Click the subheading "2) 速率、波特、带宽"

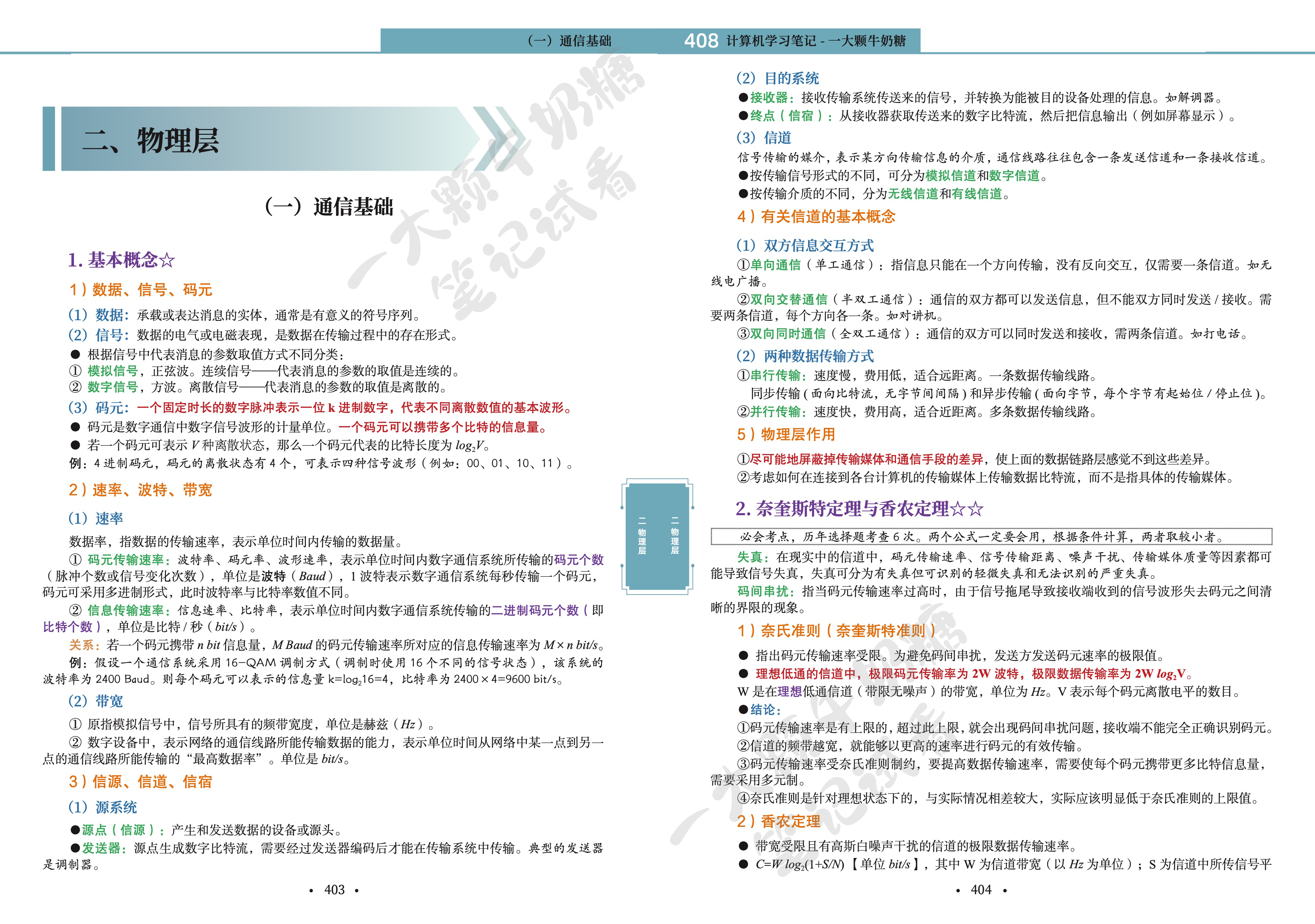140,490
